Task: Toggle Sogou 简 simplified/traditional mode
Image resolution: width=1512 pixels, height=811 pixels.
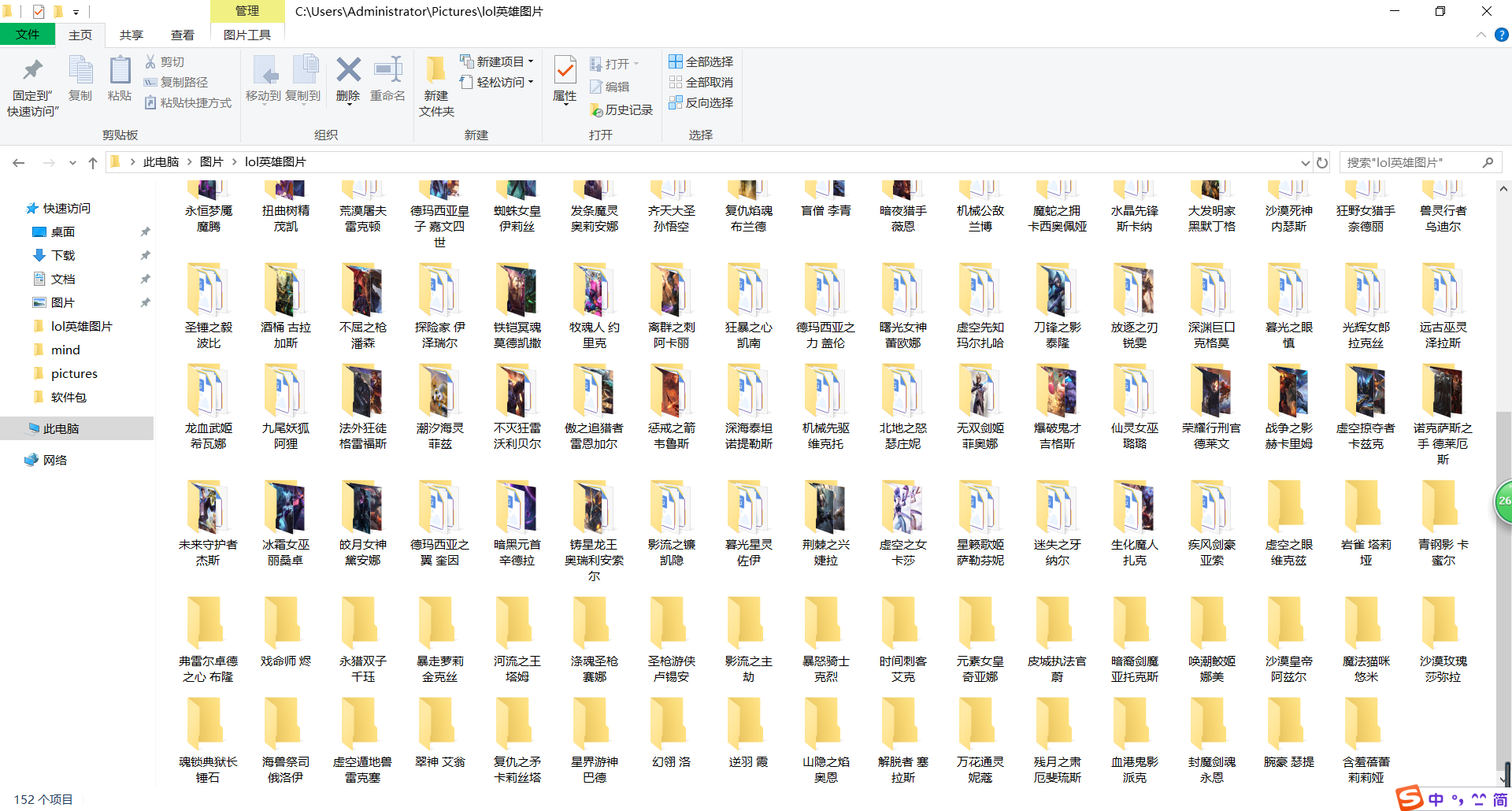Action: 1500,799
